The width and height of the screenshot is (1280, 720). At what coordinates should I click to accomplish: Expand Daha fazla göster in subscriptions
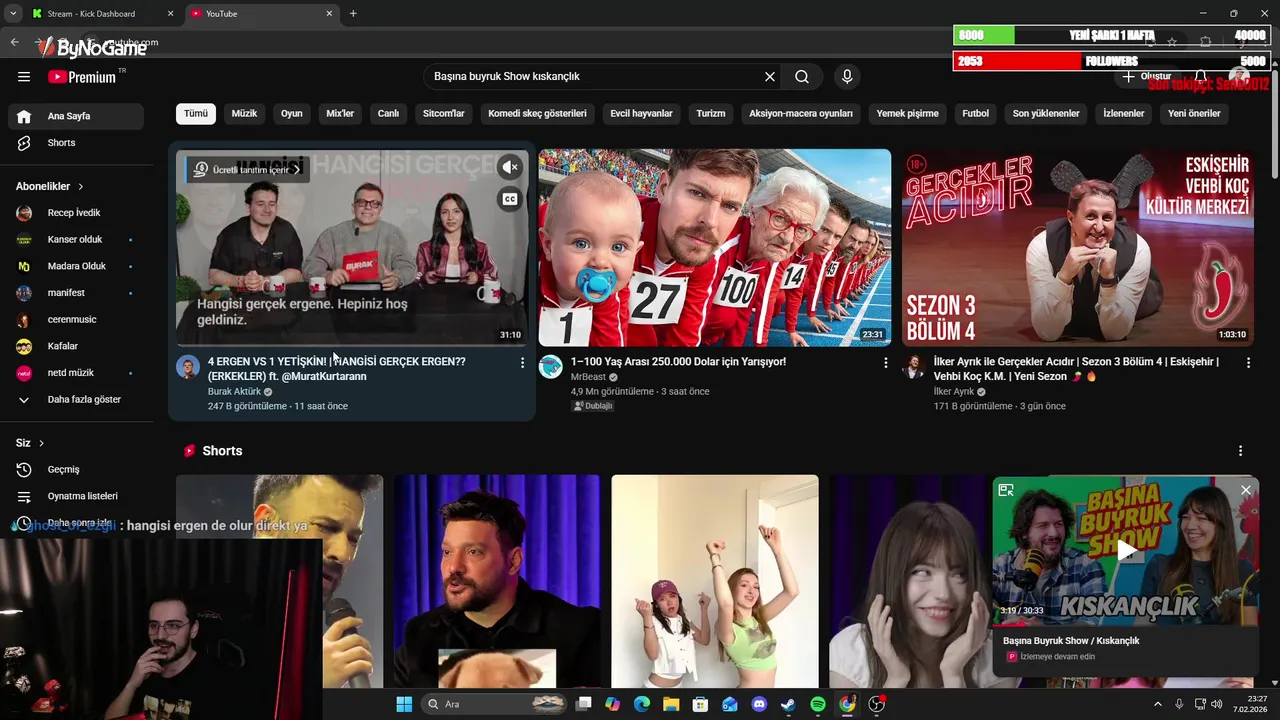coord(76,400)
